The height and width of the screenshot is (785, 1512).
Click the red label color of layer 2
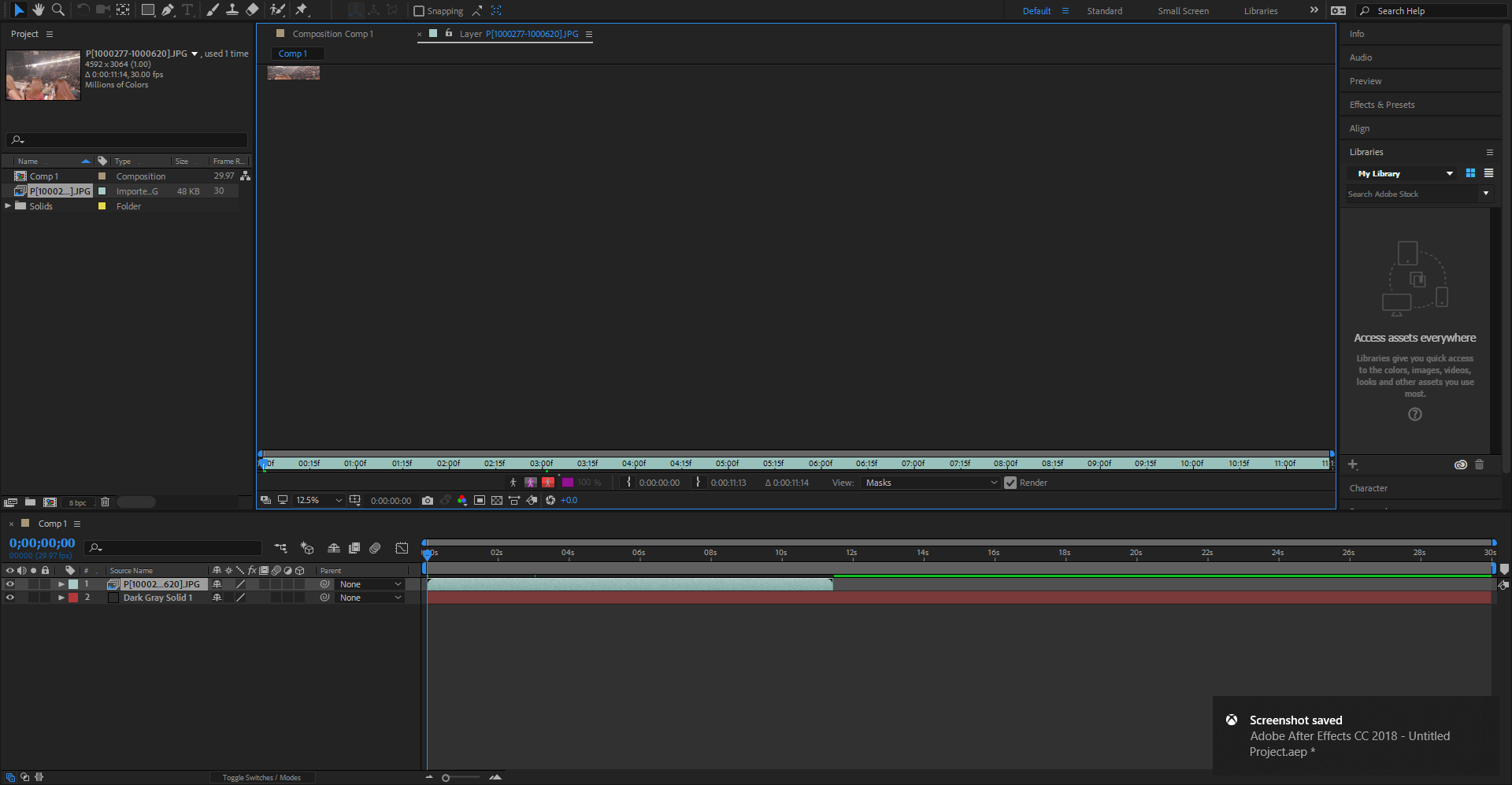(73, 598)
